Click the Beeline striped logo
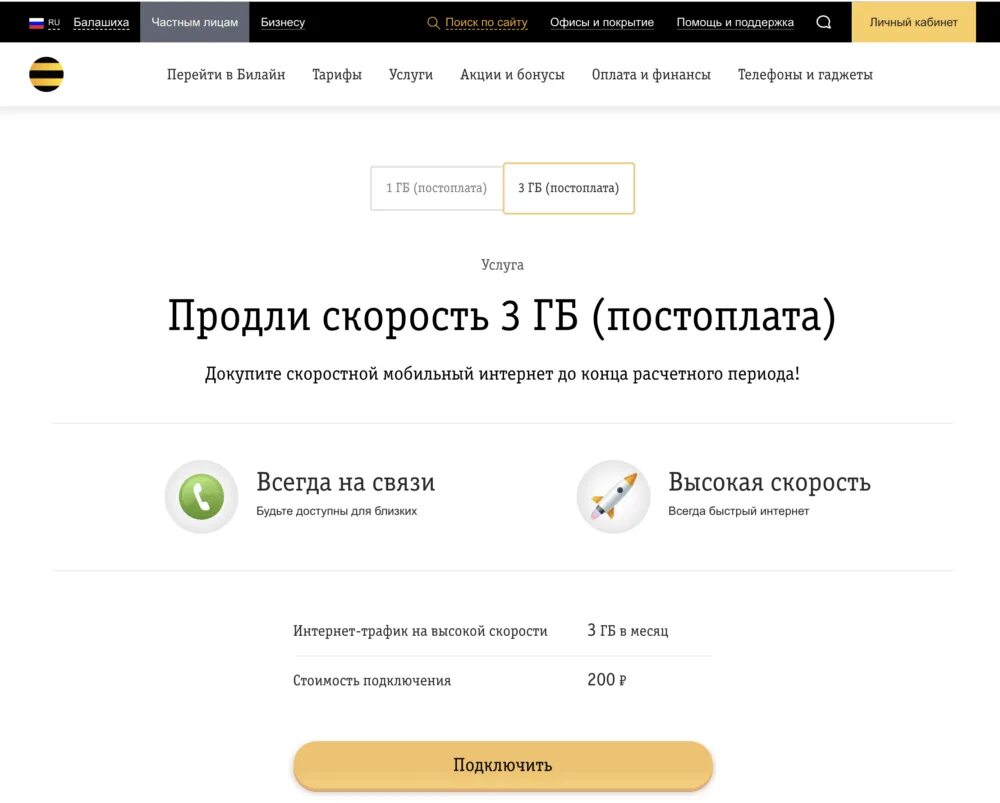 (47, 75)
